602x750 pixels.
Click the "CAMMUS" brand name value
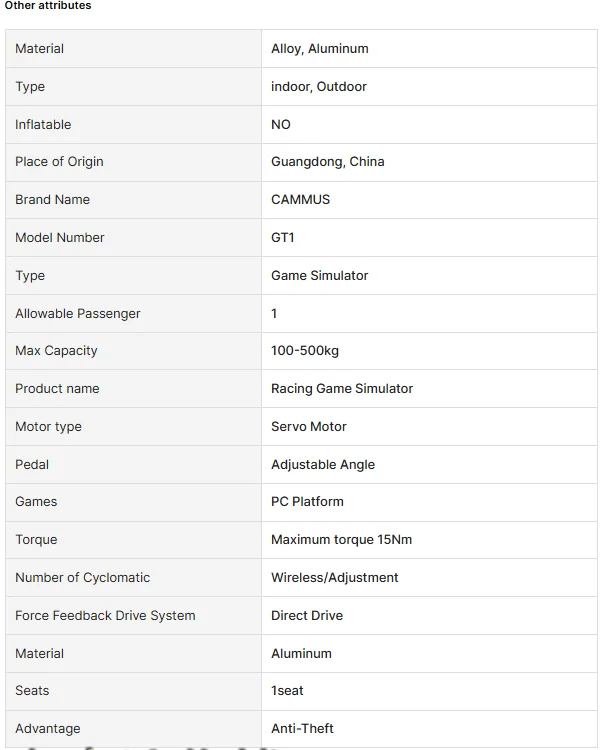300,200
